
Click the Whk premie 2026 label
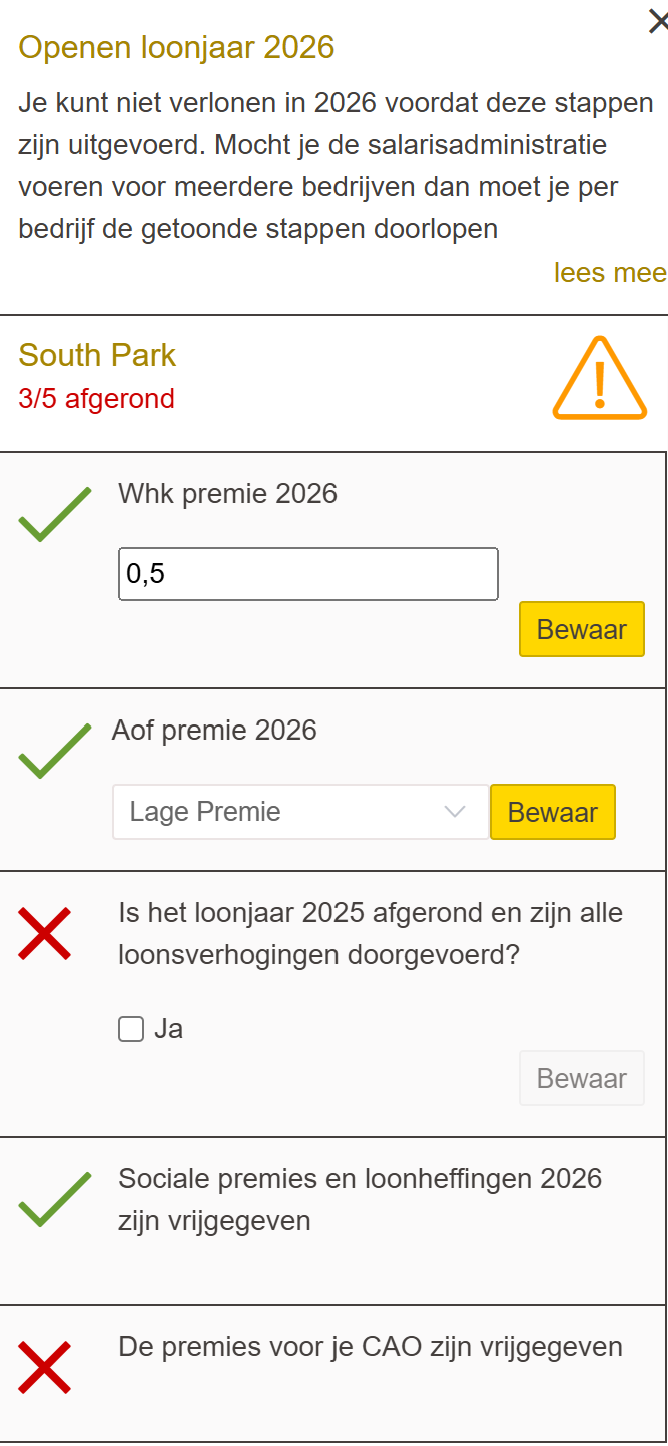click(228, 494)
